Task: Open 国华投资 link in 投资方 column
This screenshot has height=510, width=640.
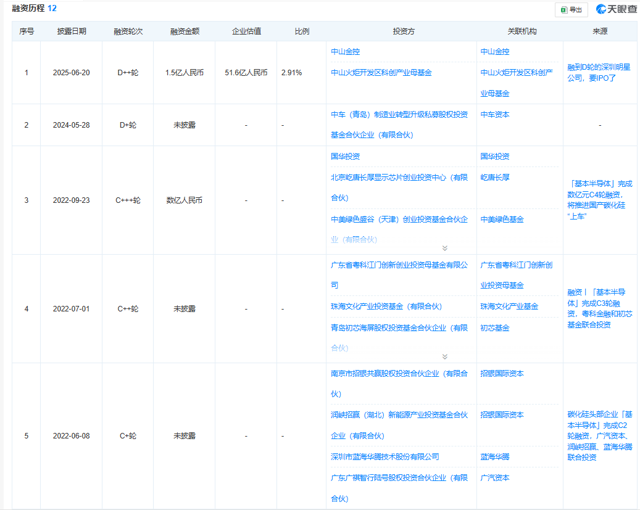Action: tap(345, 157)
